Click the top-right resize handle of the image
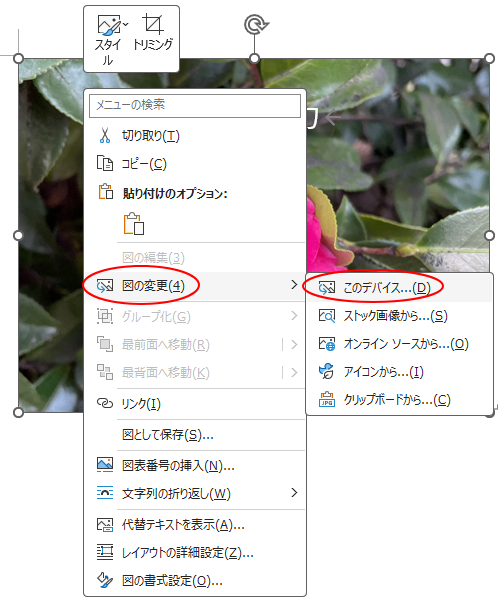 click(490, 58)
